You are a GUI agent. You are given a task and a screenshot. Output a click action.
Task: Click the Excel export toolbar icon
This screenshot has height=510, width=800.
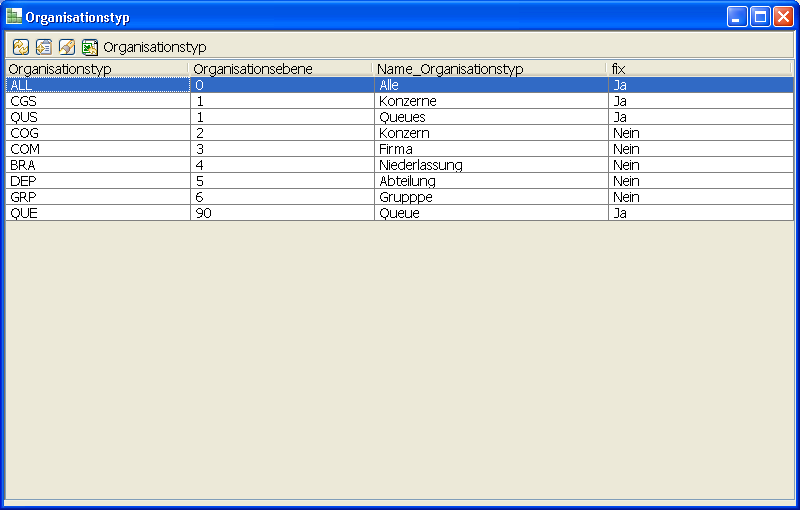[x=90, y=47]
